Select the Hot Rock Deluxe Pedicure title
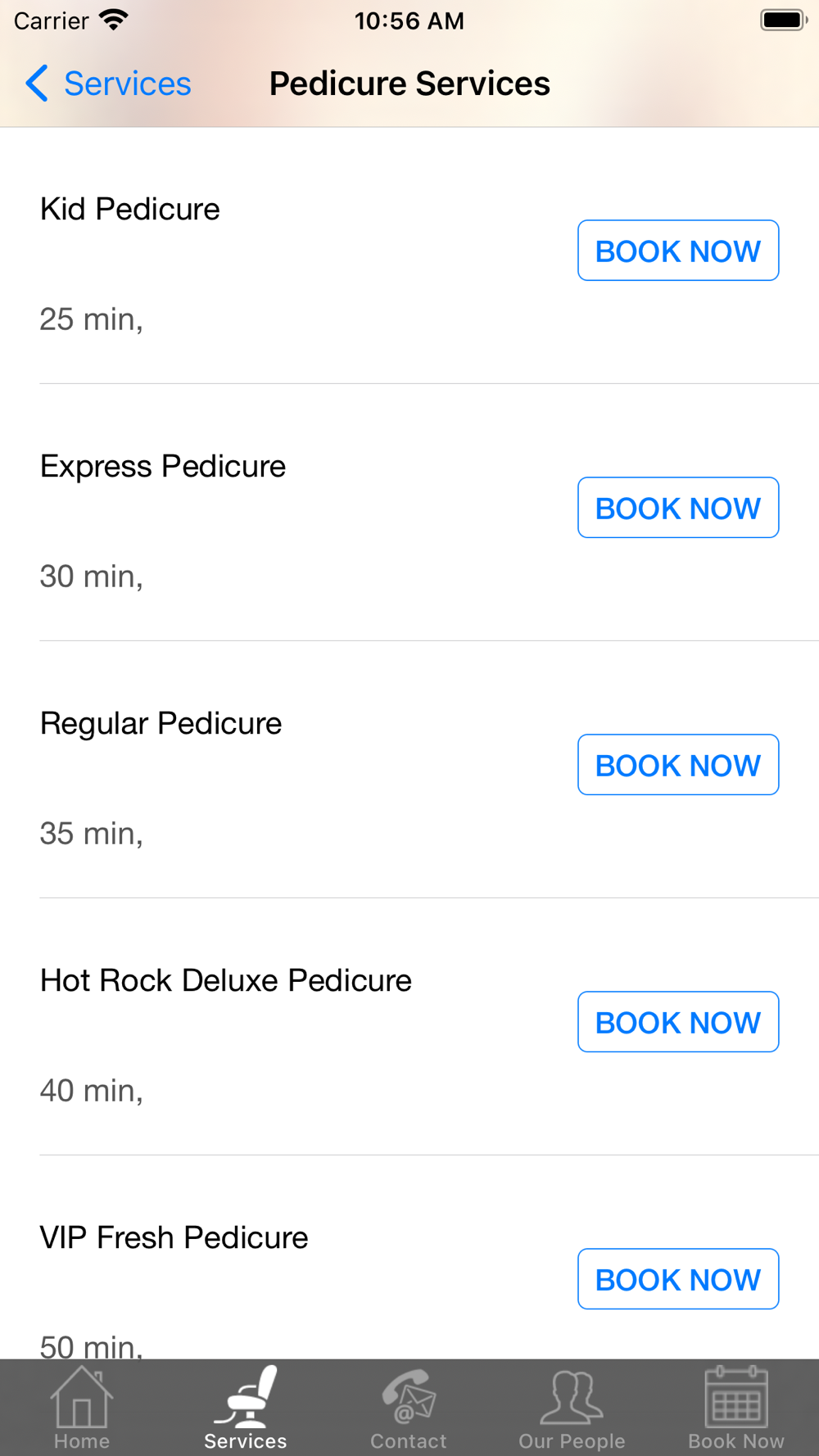Screen dimensions: 819x1456 (x=226, y=981)
